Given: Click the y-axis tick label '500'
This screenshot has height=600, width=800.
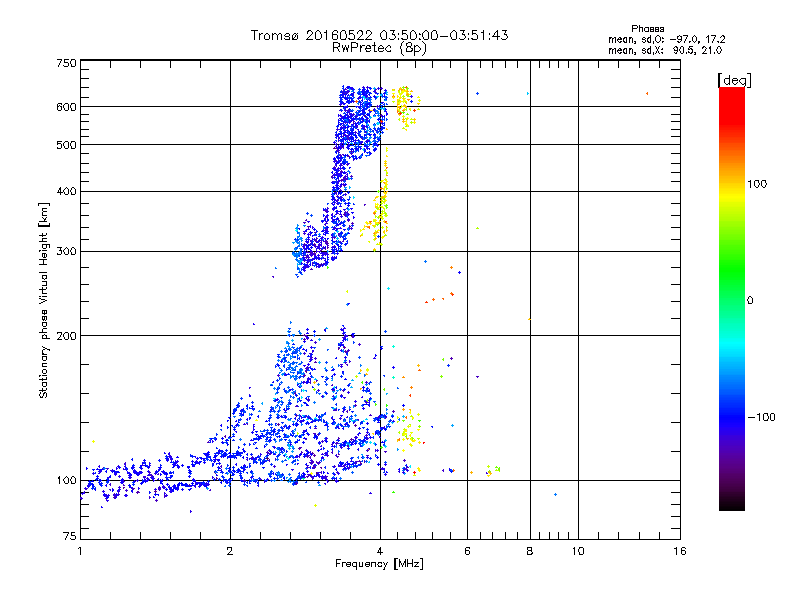Looking at the screenshot, I should coord(66,145).
